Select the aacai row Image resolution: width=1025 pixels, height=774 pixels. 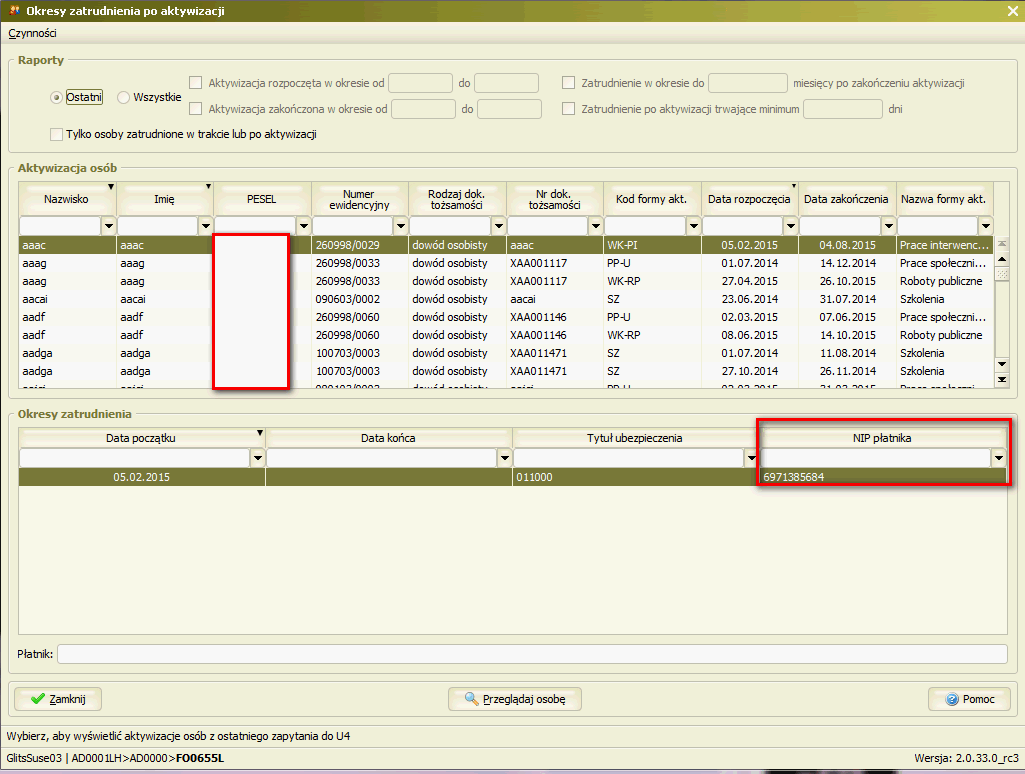506,299
